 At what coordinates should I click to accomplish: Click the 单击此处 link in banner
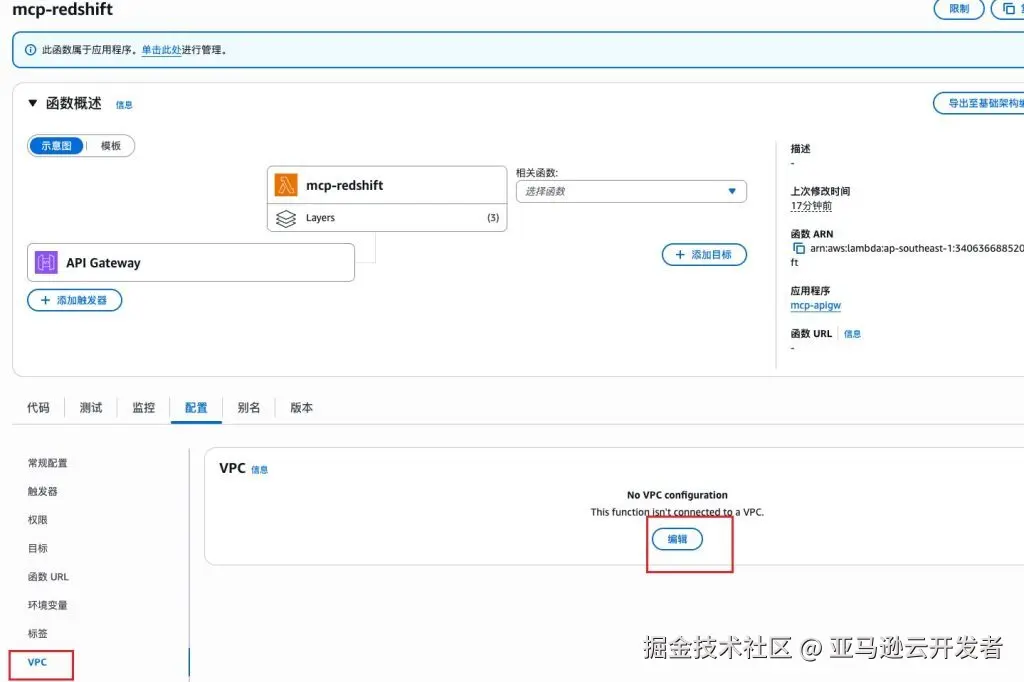pos(161,50)
